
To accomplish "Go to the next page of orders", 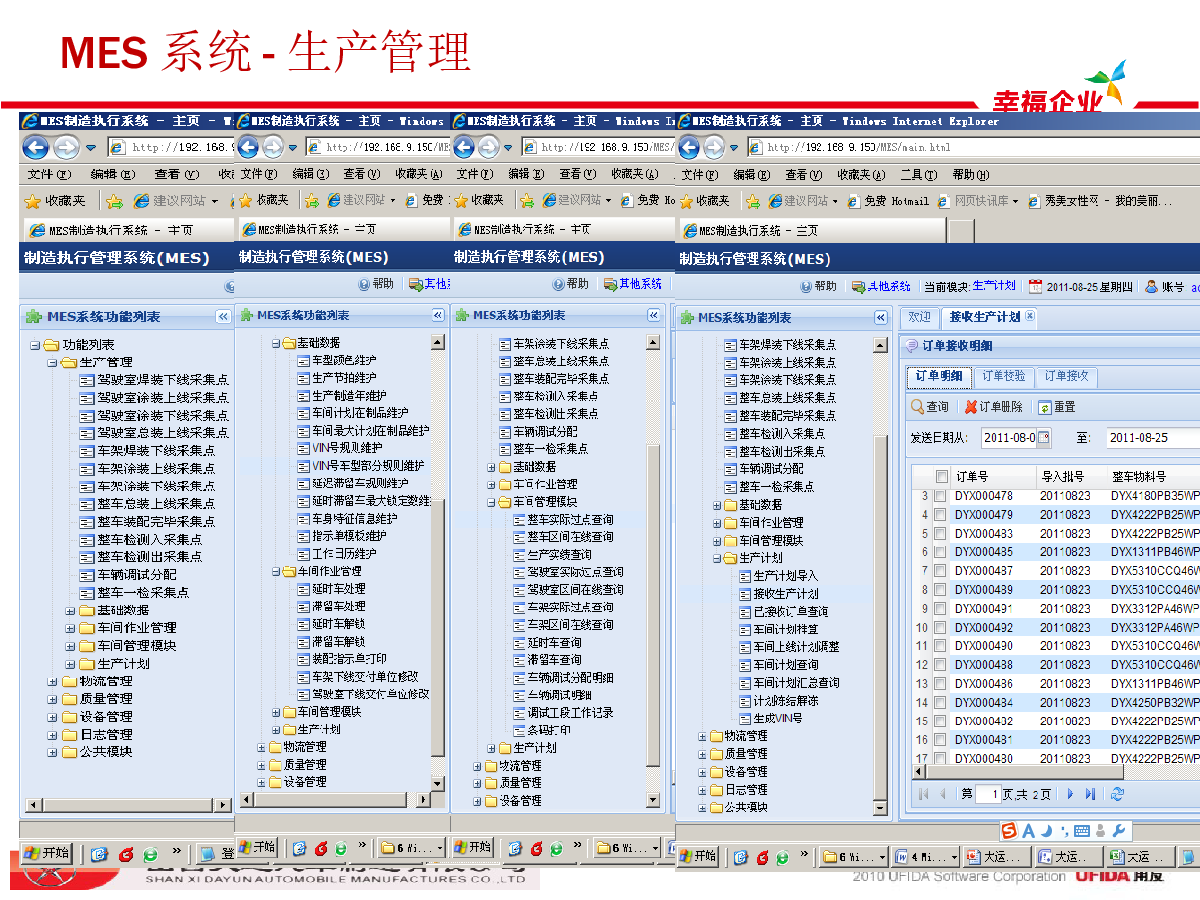I will [1070, 794].
